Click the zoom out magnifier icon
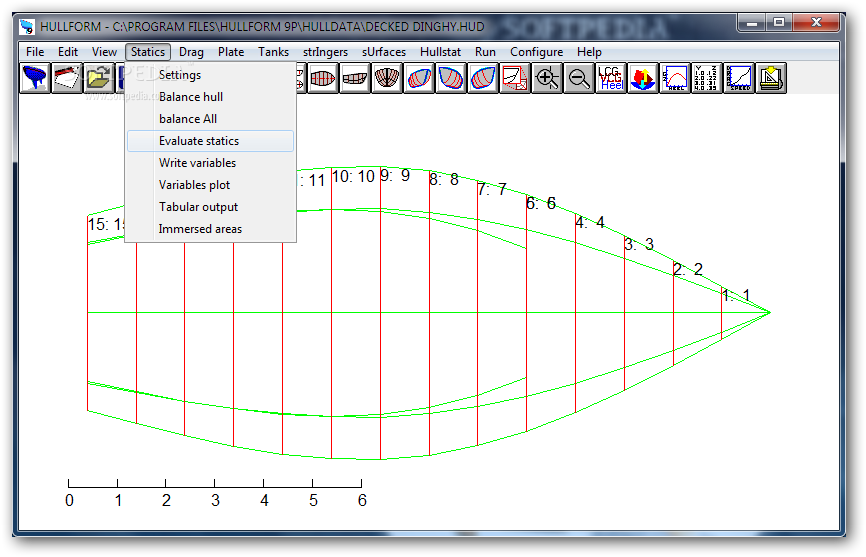This screenshot has height=557, width=866. (579, 78)
